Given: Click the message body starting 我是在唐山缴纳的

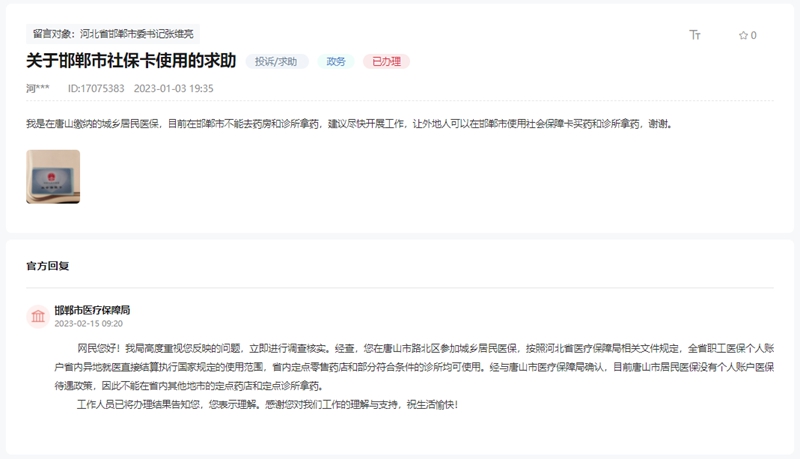Looking at the screenshot, I should tap(350, 124).
